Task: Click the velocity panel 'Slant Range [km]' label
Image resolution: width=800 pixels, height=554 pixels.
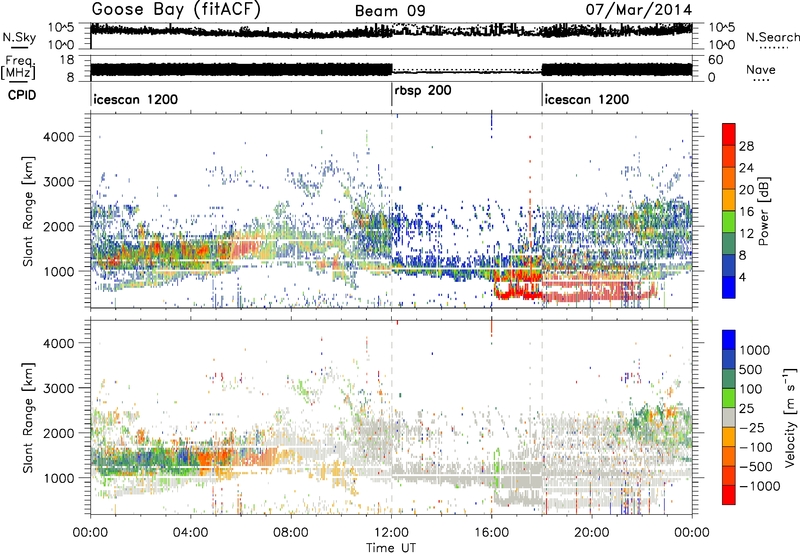Action: [x=28, y=417]
